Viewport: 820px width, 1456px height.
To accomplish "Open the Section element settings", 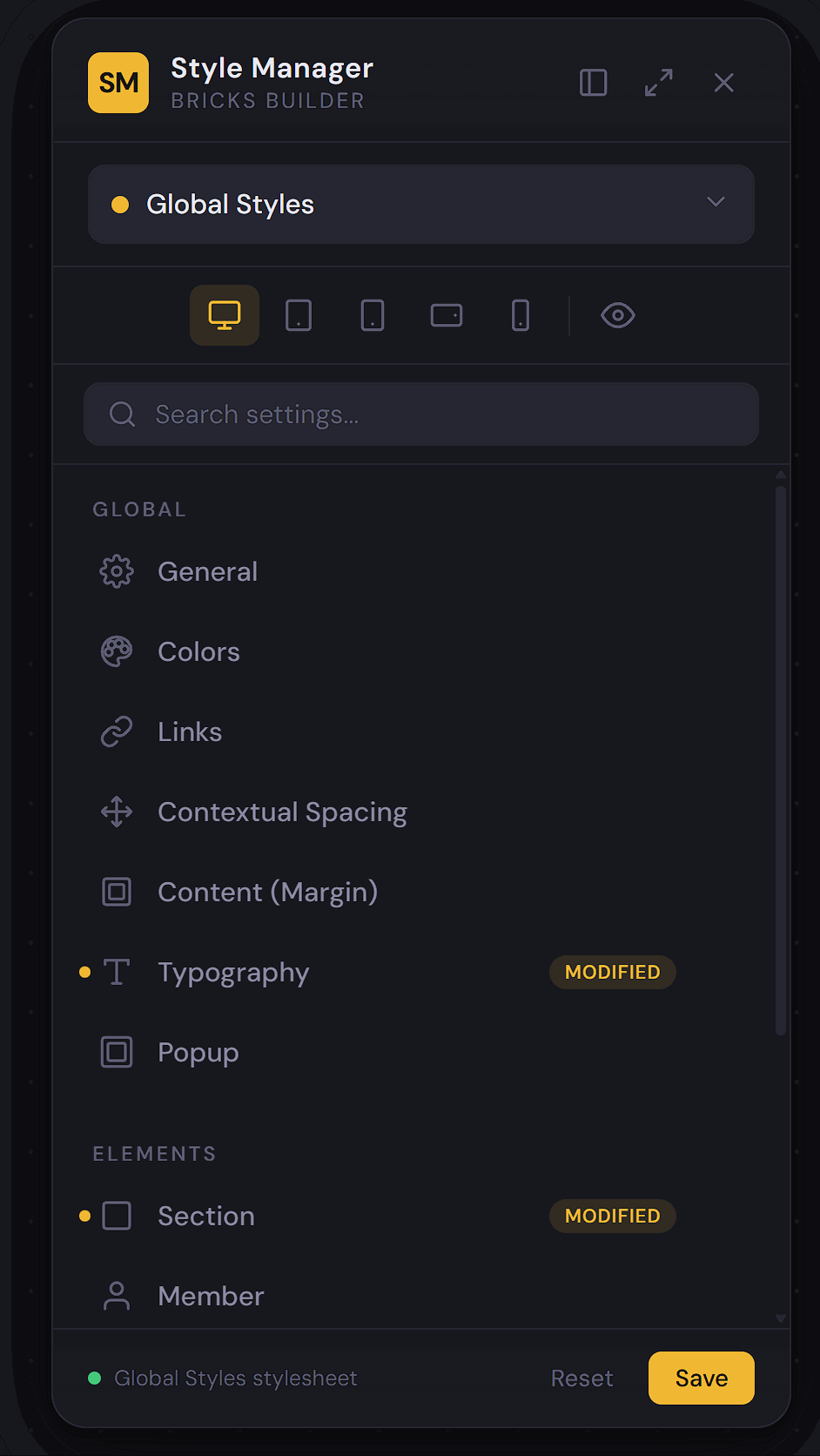I will [206, 1217].
